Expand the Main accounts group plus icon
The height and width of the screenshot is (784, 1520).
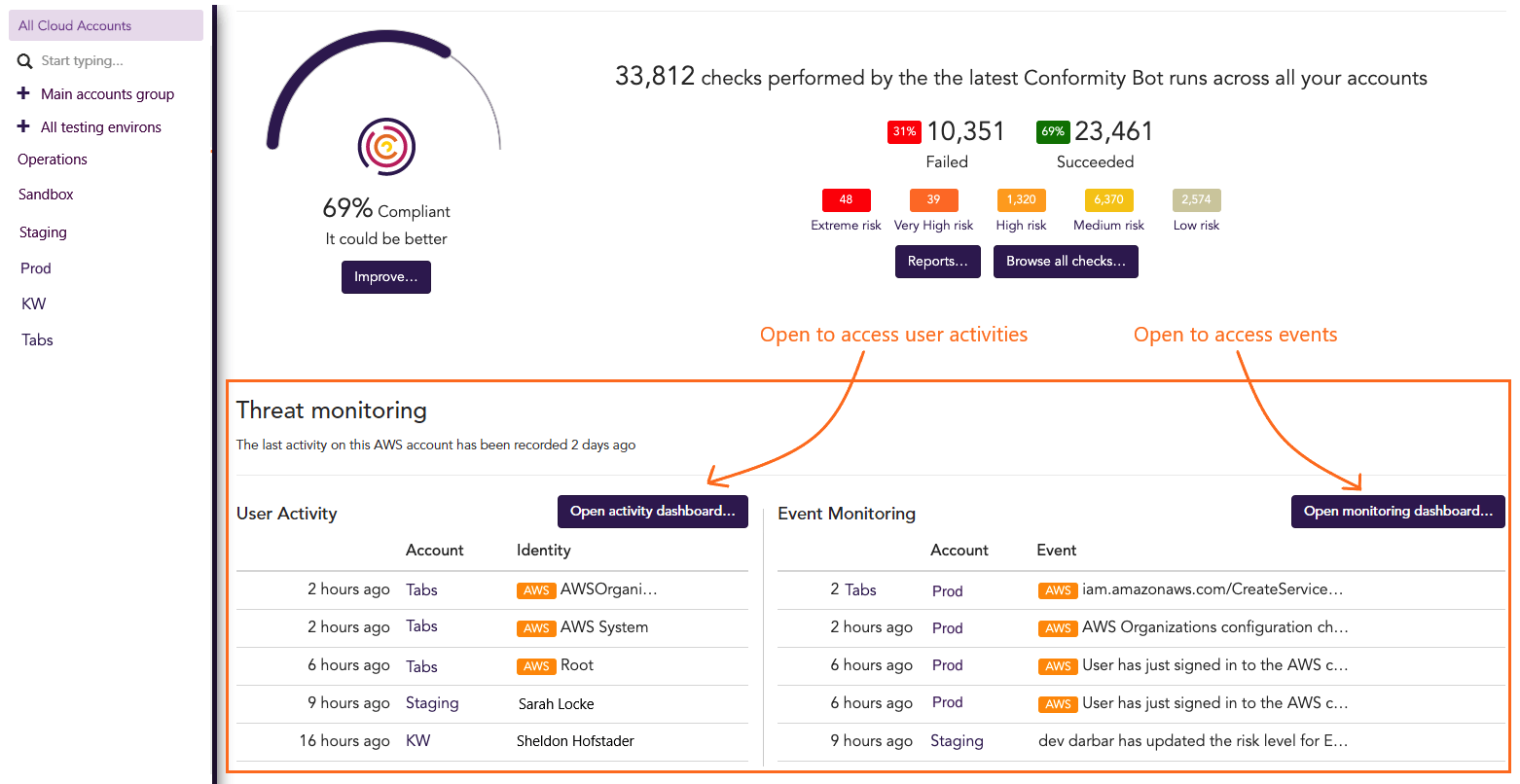tap(23, 93)
